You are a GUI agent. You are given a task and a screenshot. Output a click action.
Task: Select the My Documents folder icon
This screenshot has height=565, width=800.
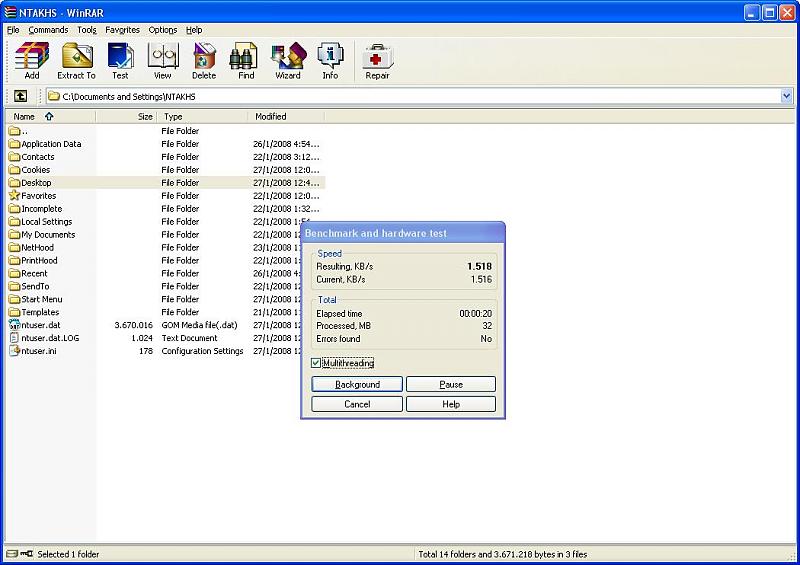[14, 235]
